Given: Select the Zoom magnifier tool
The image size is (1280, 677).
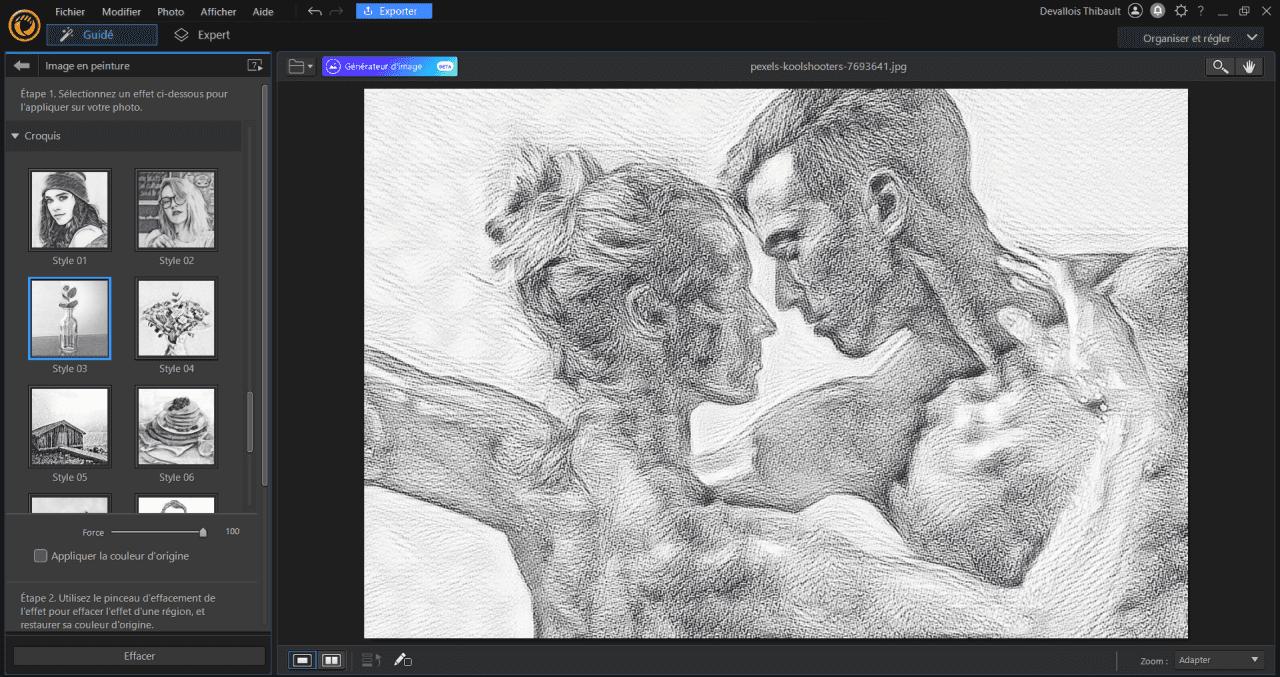Looking at the screenshot, I should [1219, 66].
